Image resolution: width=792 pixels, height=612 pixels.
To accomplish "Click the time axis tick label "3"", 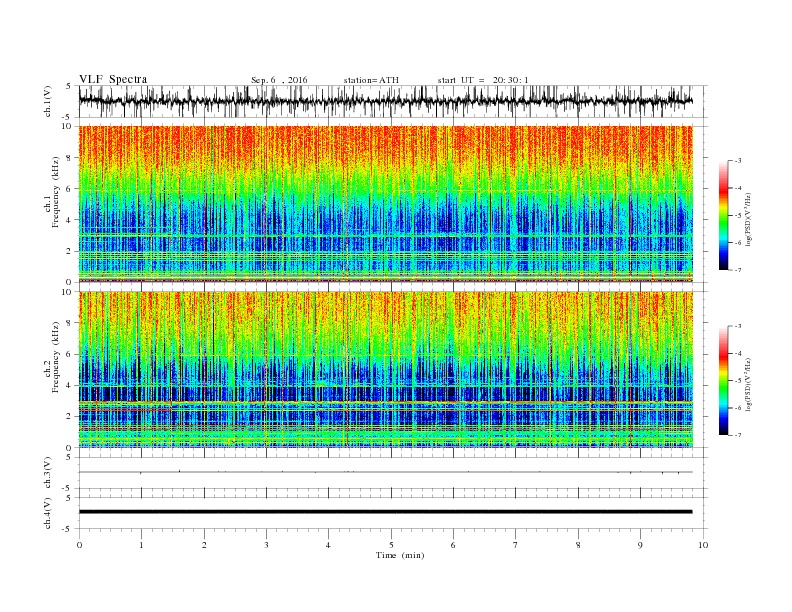I will click(x=266, y=545).
